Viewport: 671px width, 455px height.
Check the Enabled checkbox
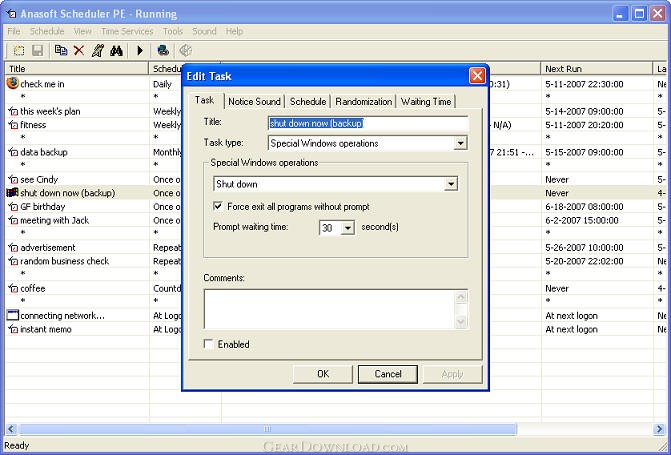coord(209,344)
